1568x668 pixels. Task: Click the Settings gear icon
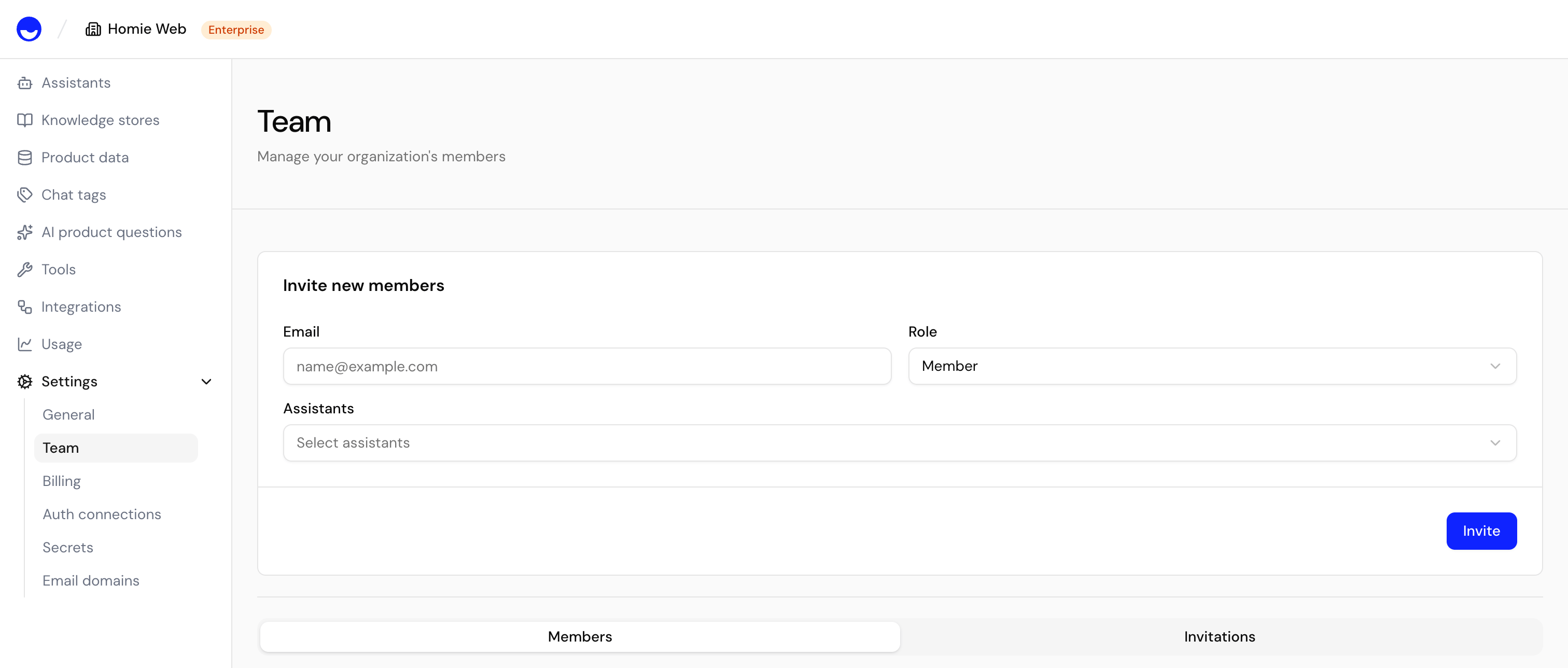click(25, 382)
